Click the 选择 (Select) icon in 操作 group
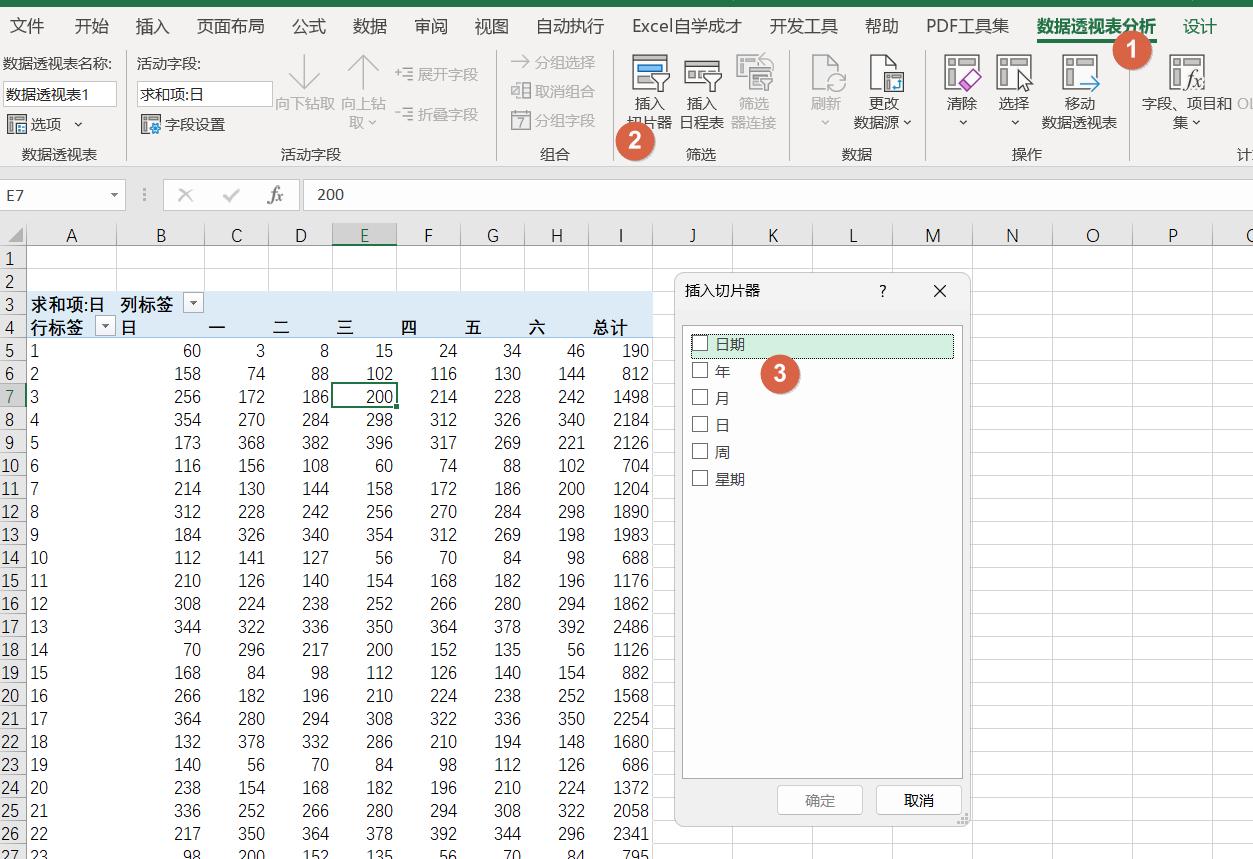This screenshot has width=1253, height=859. pyautogui.click(x=1013, y=76)
